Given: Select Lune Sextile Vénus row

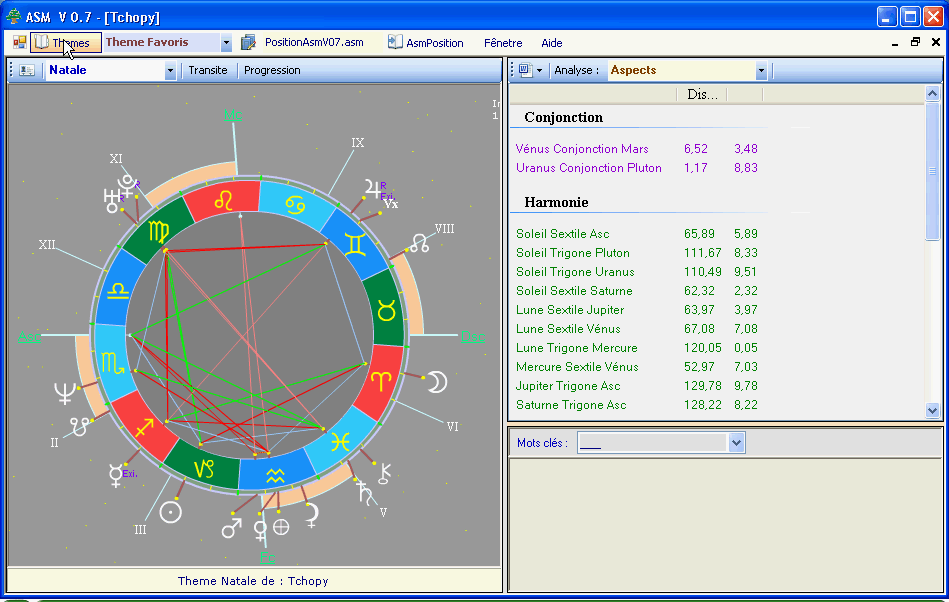Looking at the screenshot, I should [x=636, y=329].
